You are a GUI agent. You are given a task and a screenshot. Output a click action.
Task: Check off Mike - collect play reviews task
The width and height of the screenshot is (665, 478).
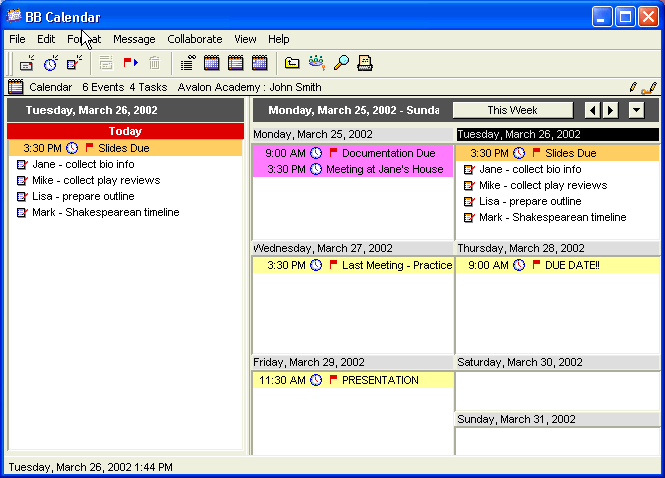[x=22, y=180]
